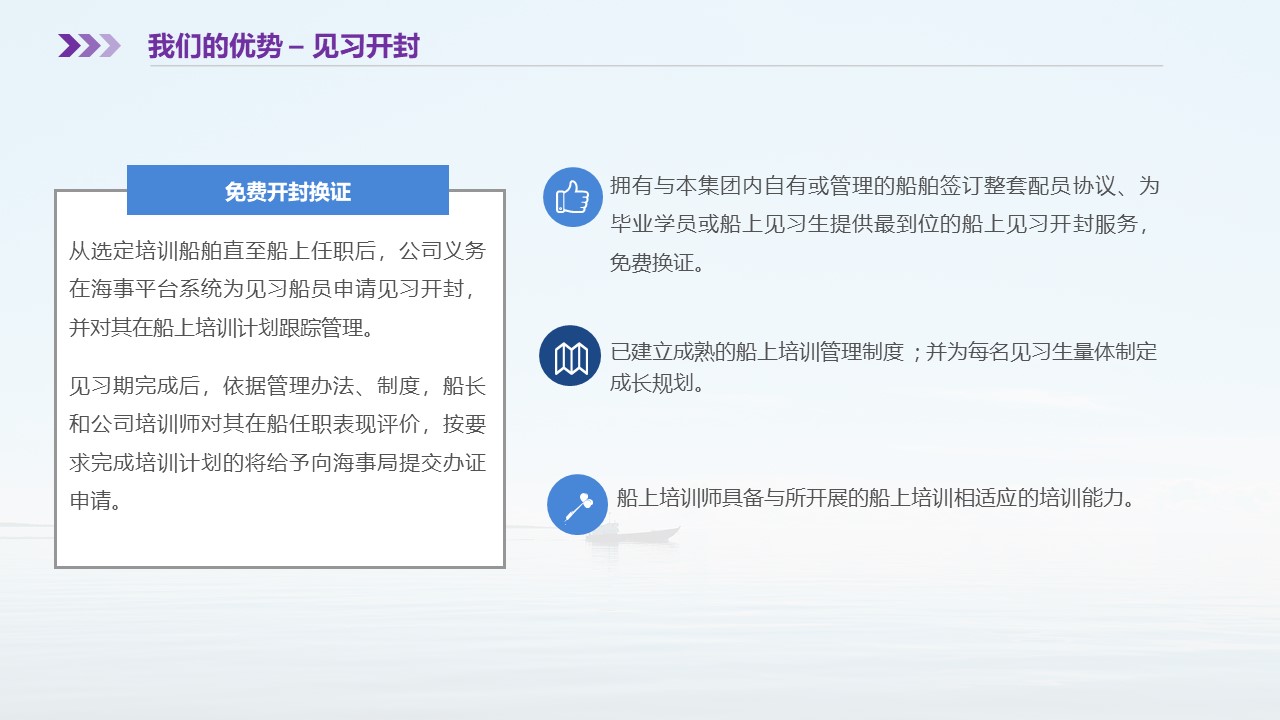
Task: Select the slide title 我们的优势 – 见习开封
Action: [283, 46]
